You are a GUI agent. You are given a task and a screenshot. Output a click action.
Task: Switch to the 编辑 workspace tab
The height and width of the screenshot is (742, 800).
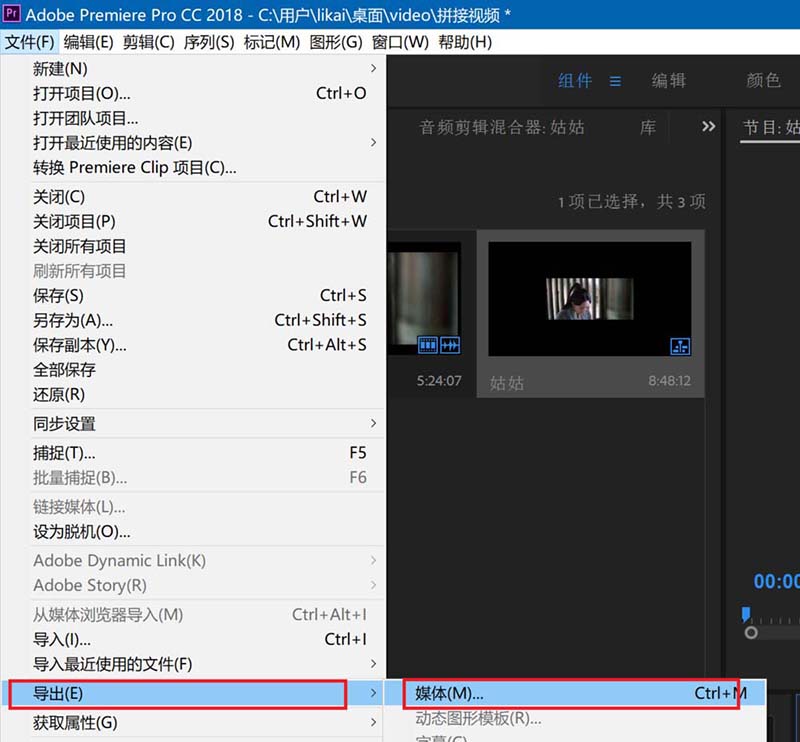point(668,81)
